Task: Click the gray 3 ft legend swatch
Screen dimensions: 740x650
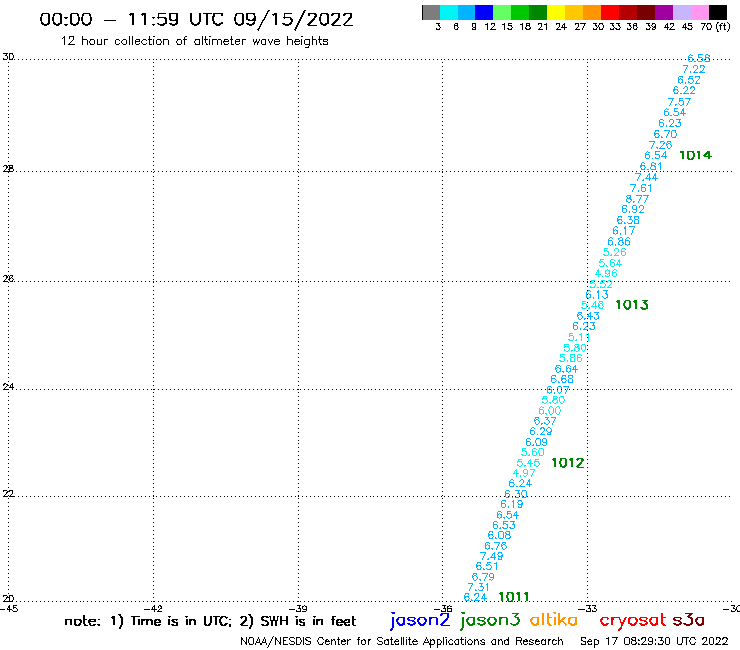Action: tap(431, 12)
